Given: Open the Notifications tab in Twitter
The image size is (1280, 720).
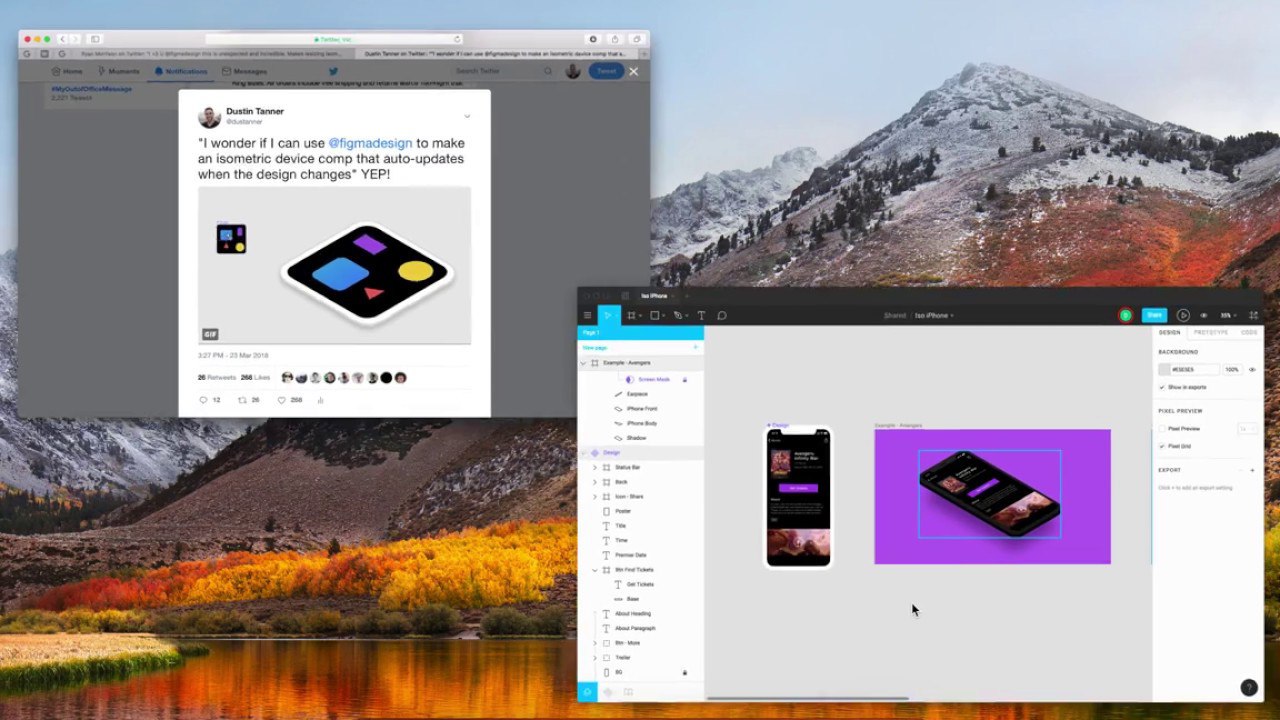Looking at the screenshot, I should tap(181, 71).
